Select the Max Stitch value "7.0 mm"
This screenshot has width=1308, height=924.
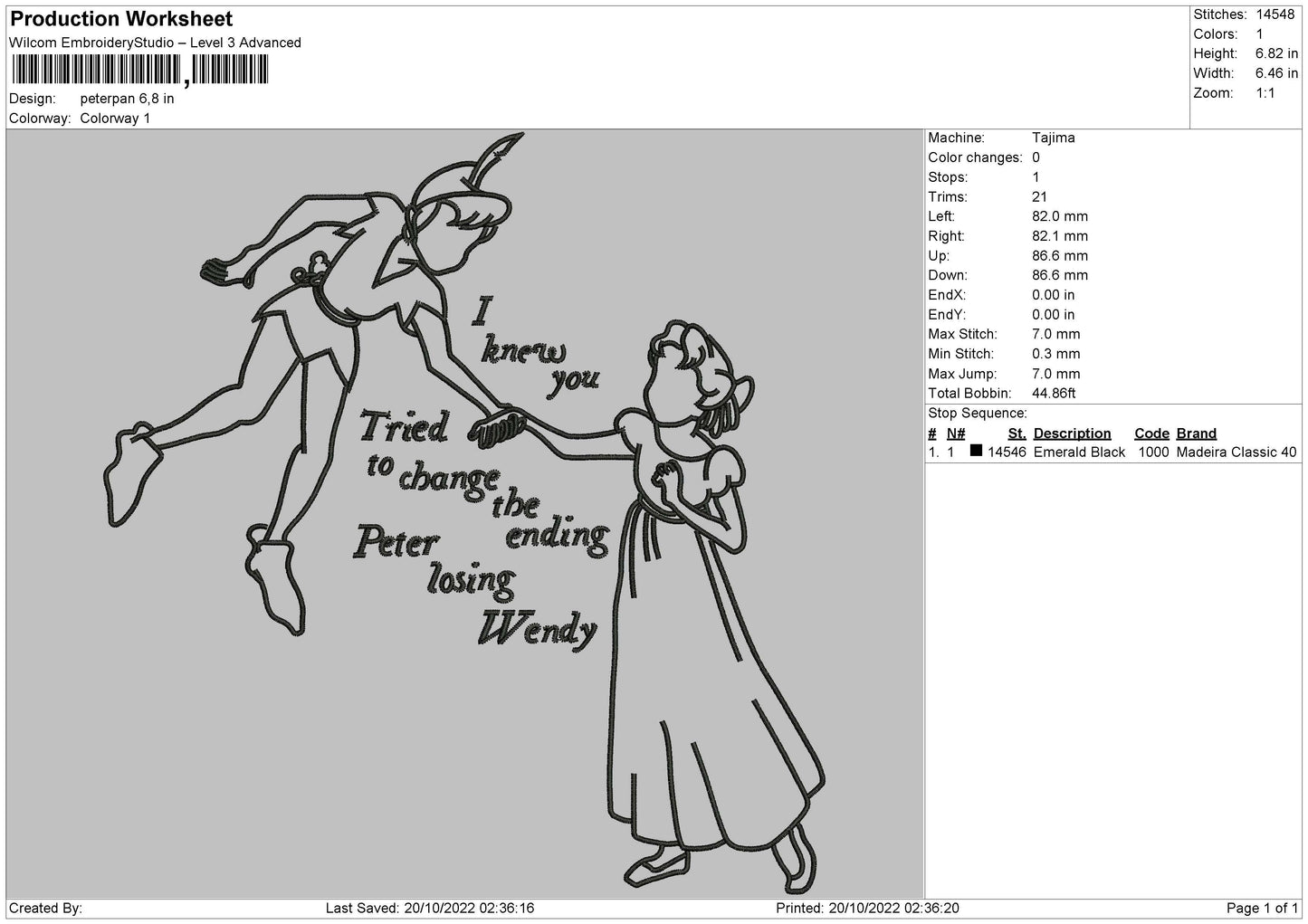point(1056,334)
